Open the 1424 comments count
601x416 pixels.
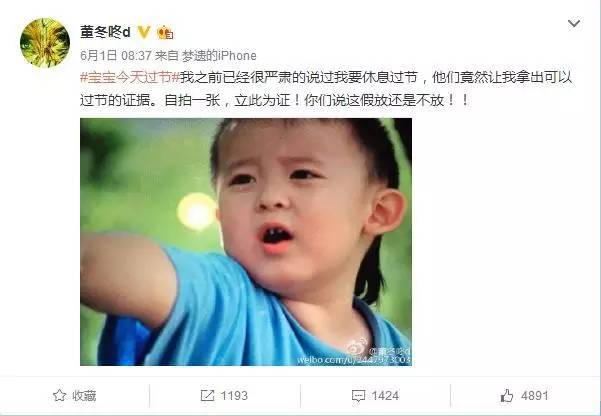click(x=385, y=396)
